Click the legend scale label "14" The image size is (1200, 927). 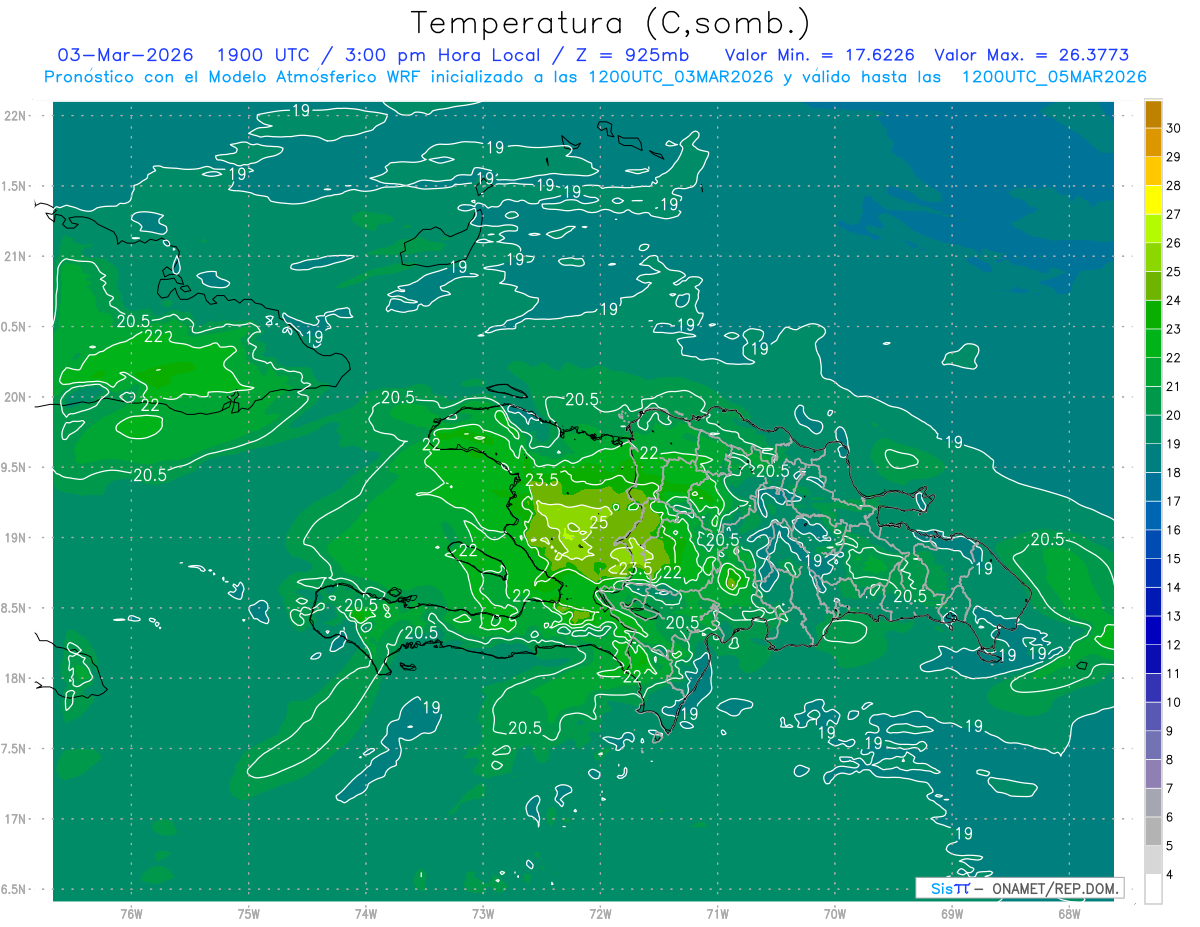(1174, 588)
